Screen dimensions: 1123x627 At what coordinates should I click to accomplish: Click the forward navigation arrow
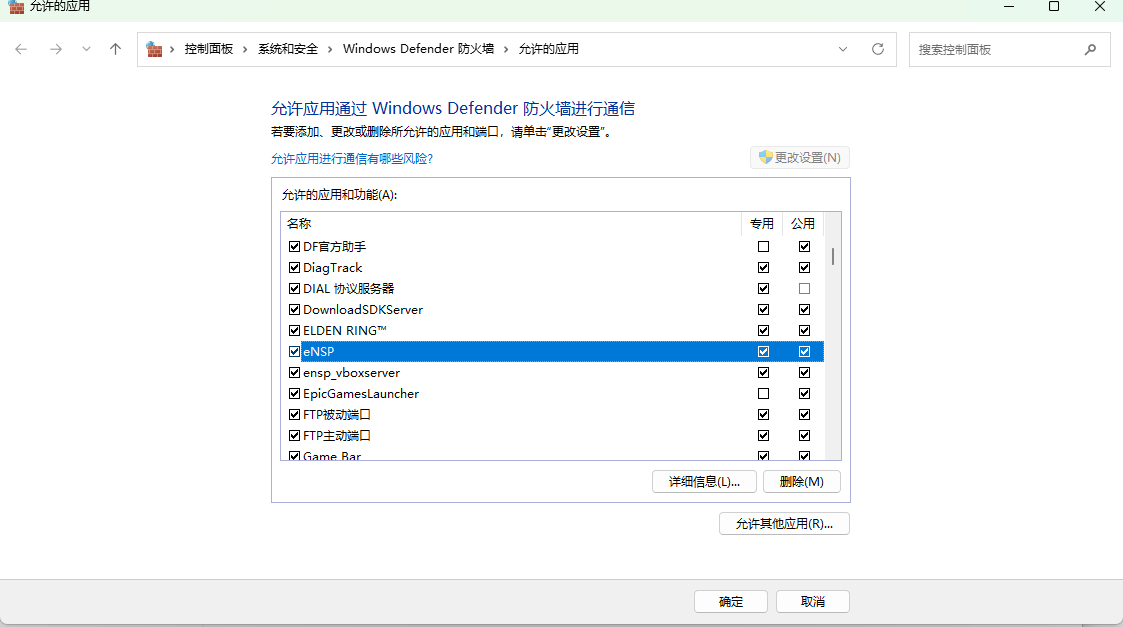point(56,48)
